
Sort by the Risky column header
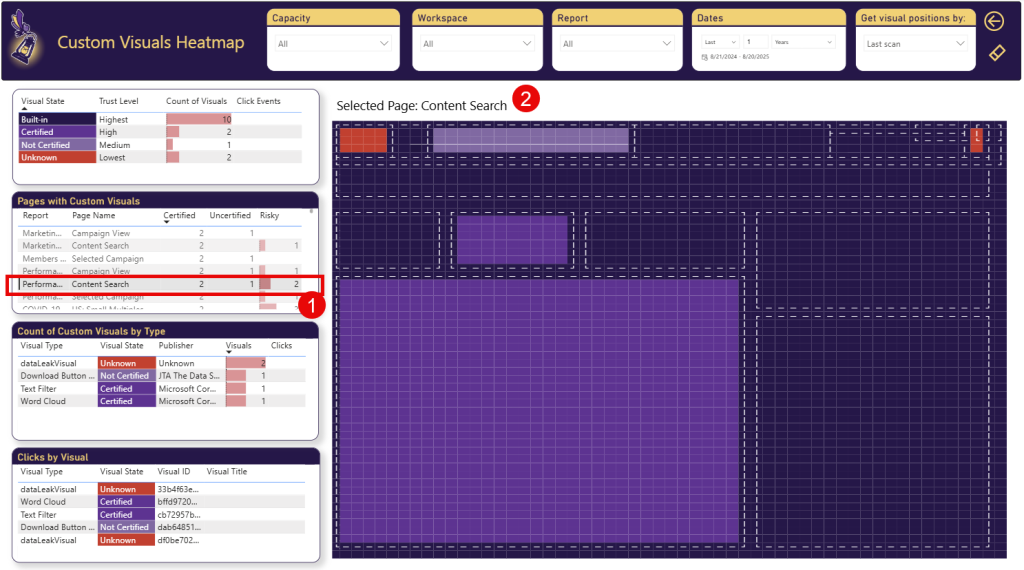coord(270,215)
